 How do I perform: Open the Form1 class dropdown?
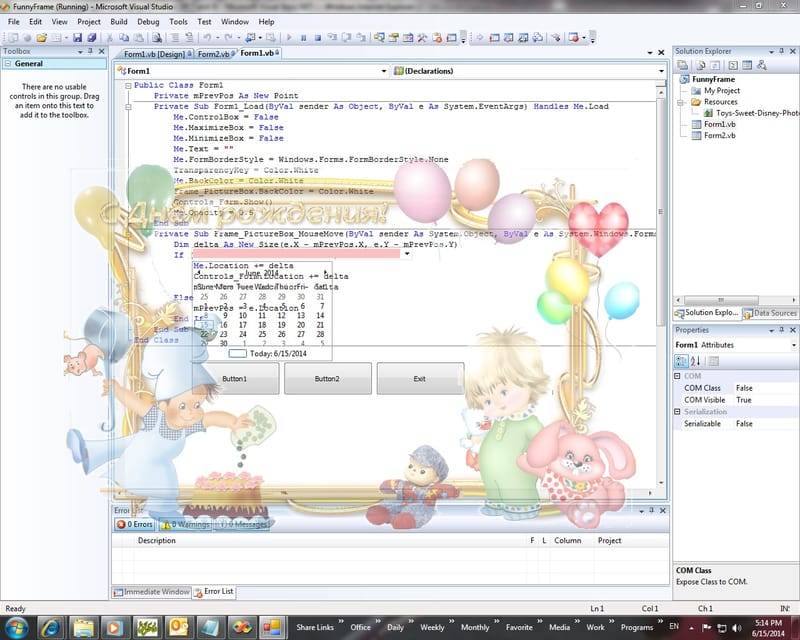[384, 71]
